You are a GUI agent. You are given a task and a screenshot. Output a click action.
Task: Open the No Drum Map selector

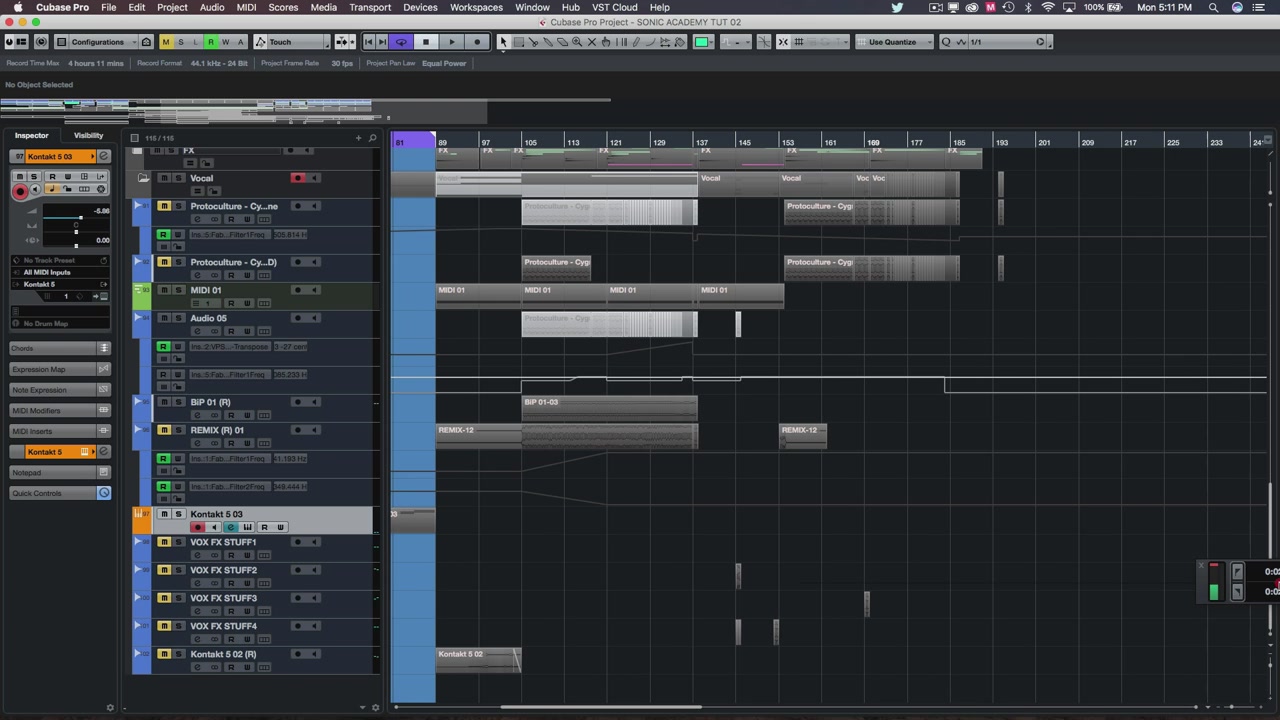coord(60,323)
